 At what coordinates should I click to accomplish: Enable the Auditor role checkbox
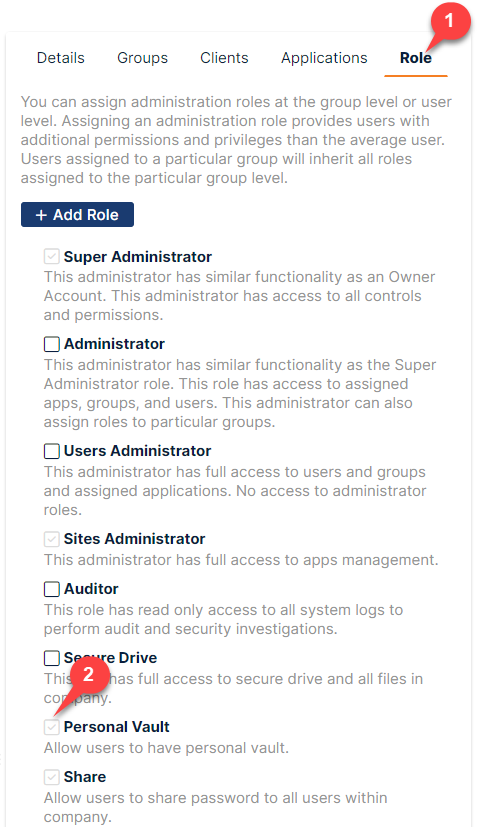[52, 589]
